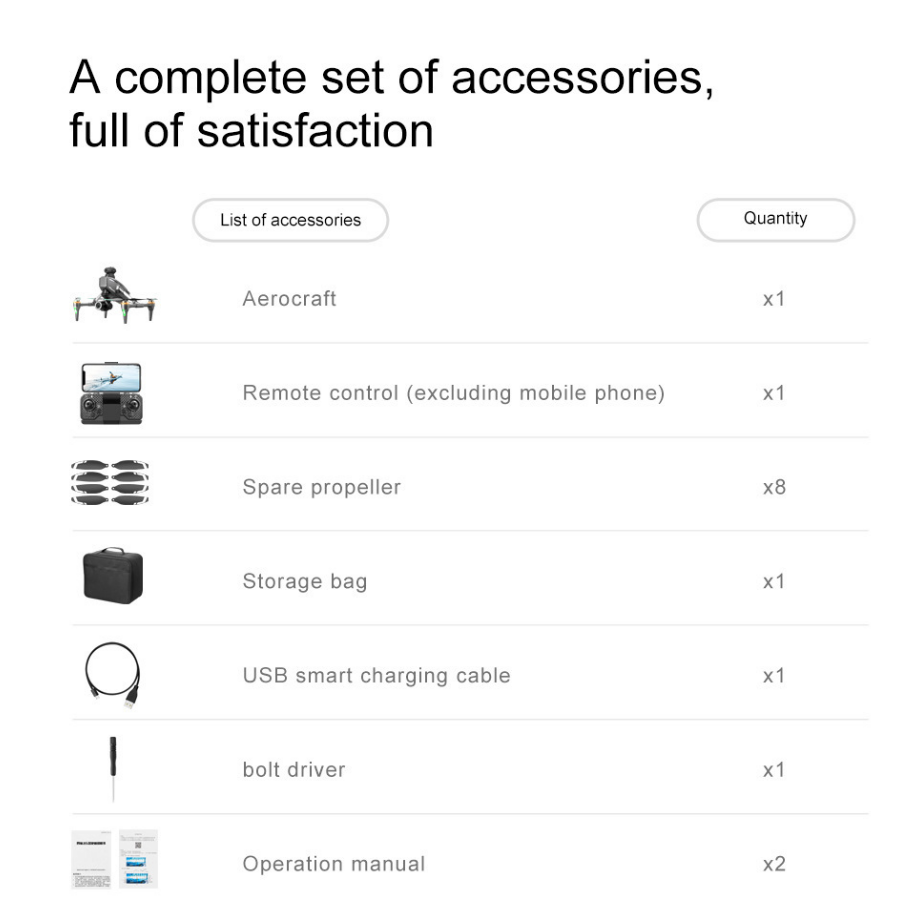Select the Operation manual label

click(x=334, y=864)
